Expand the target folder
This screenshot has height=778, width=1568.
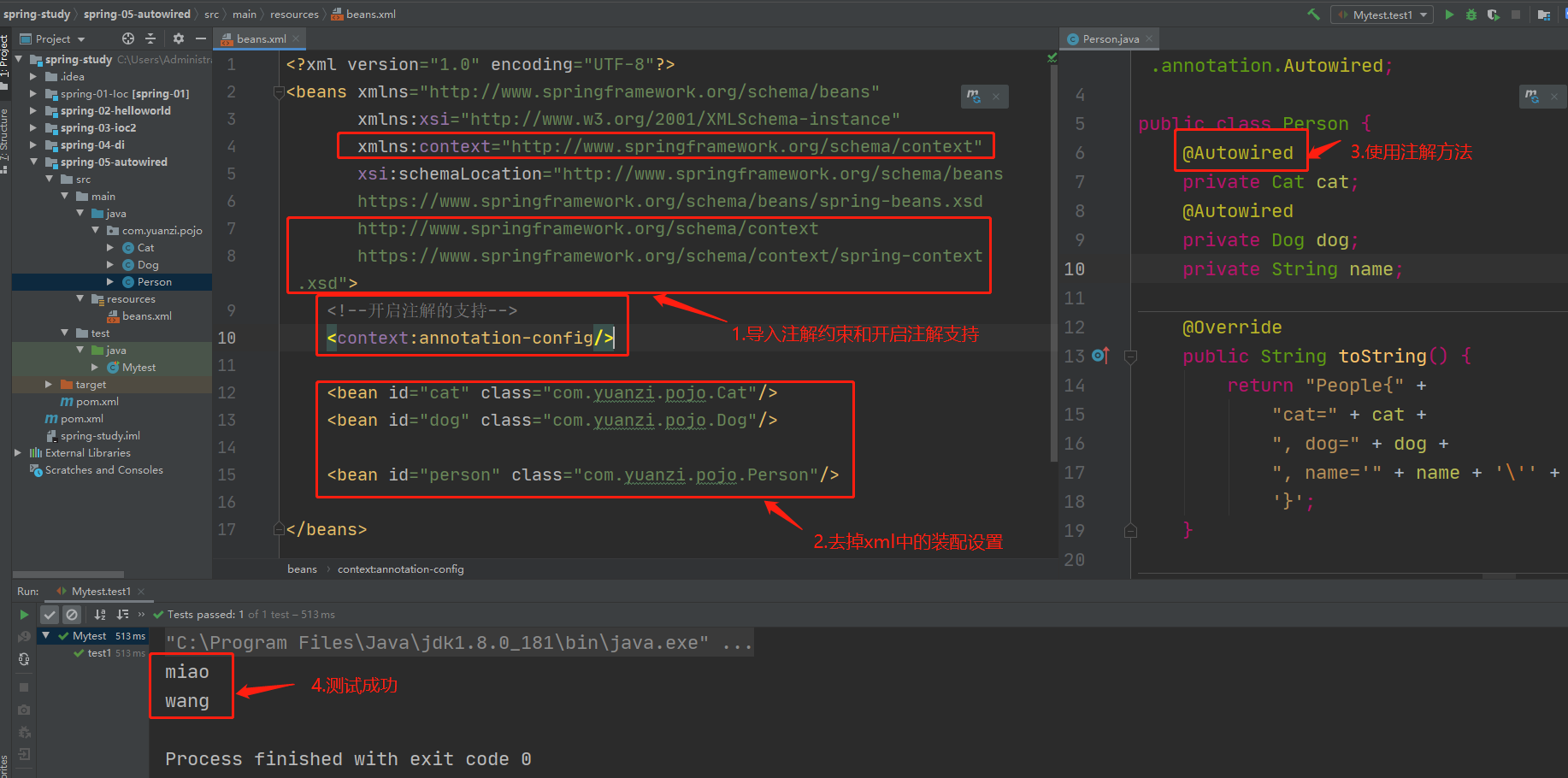[x=50, y=385]
